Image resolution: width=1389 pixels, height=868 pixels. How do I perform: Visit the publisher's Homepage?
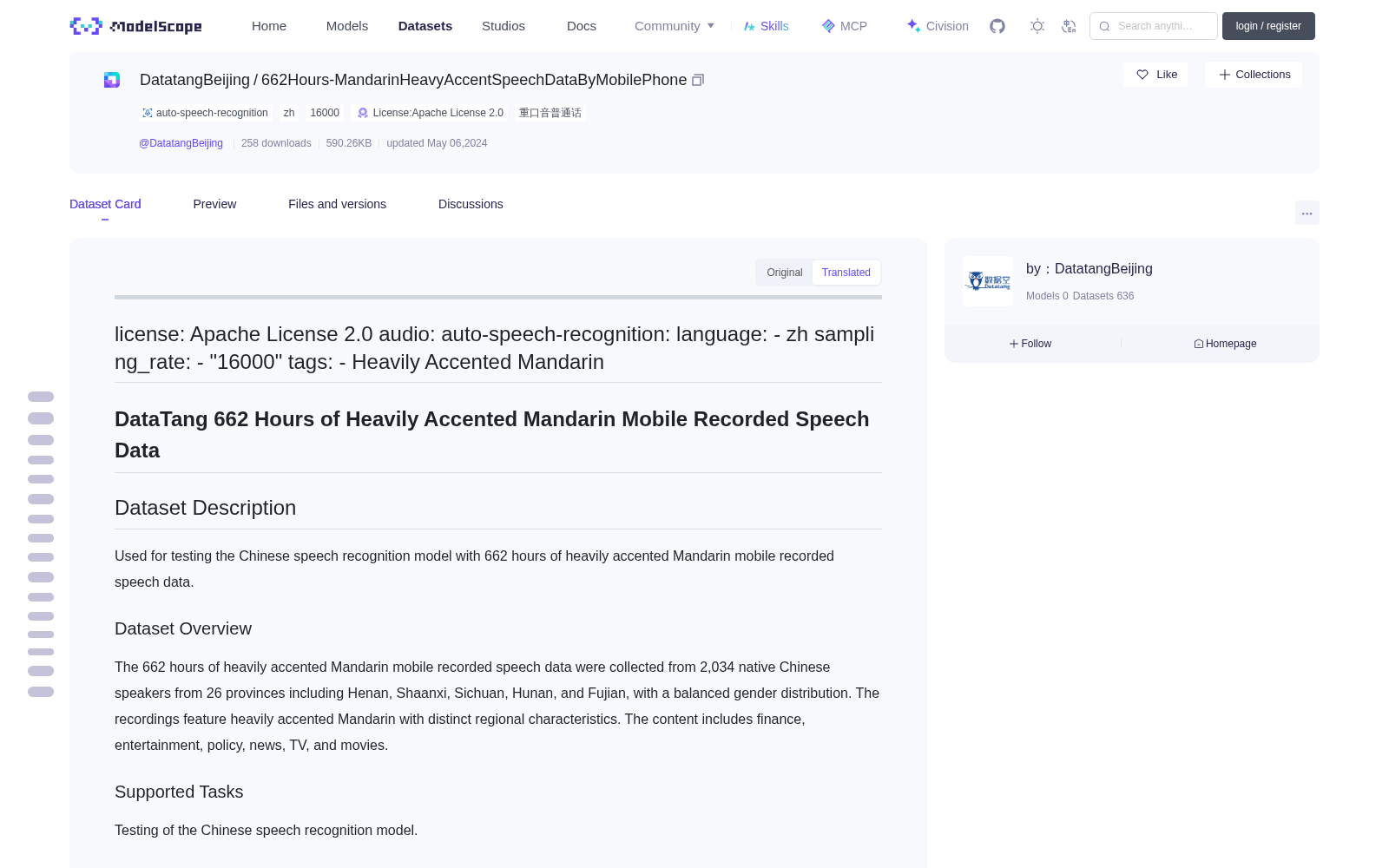coord(1225,344)
